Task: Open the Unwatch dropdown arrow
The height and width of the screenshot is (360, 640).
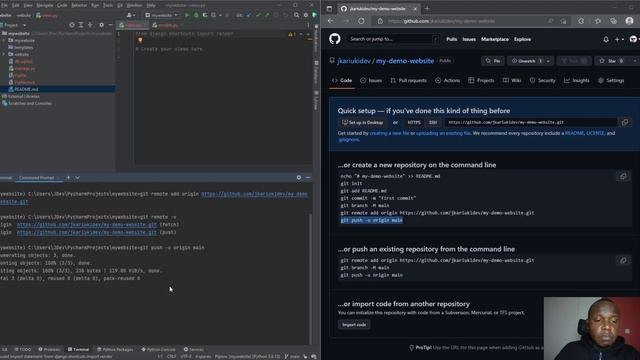Action: point(548,61)
